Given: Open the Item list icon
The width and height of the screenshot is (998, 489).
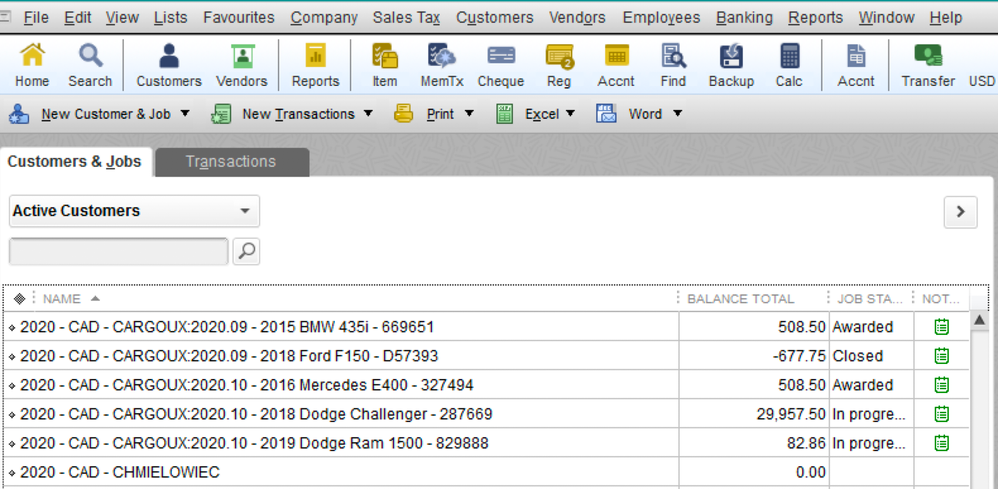Looking at the screenshot, I should pyautogui.click(x=384, y=65).
